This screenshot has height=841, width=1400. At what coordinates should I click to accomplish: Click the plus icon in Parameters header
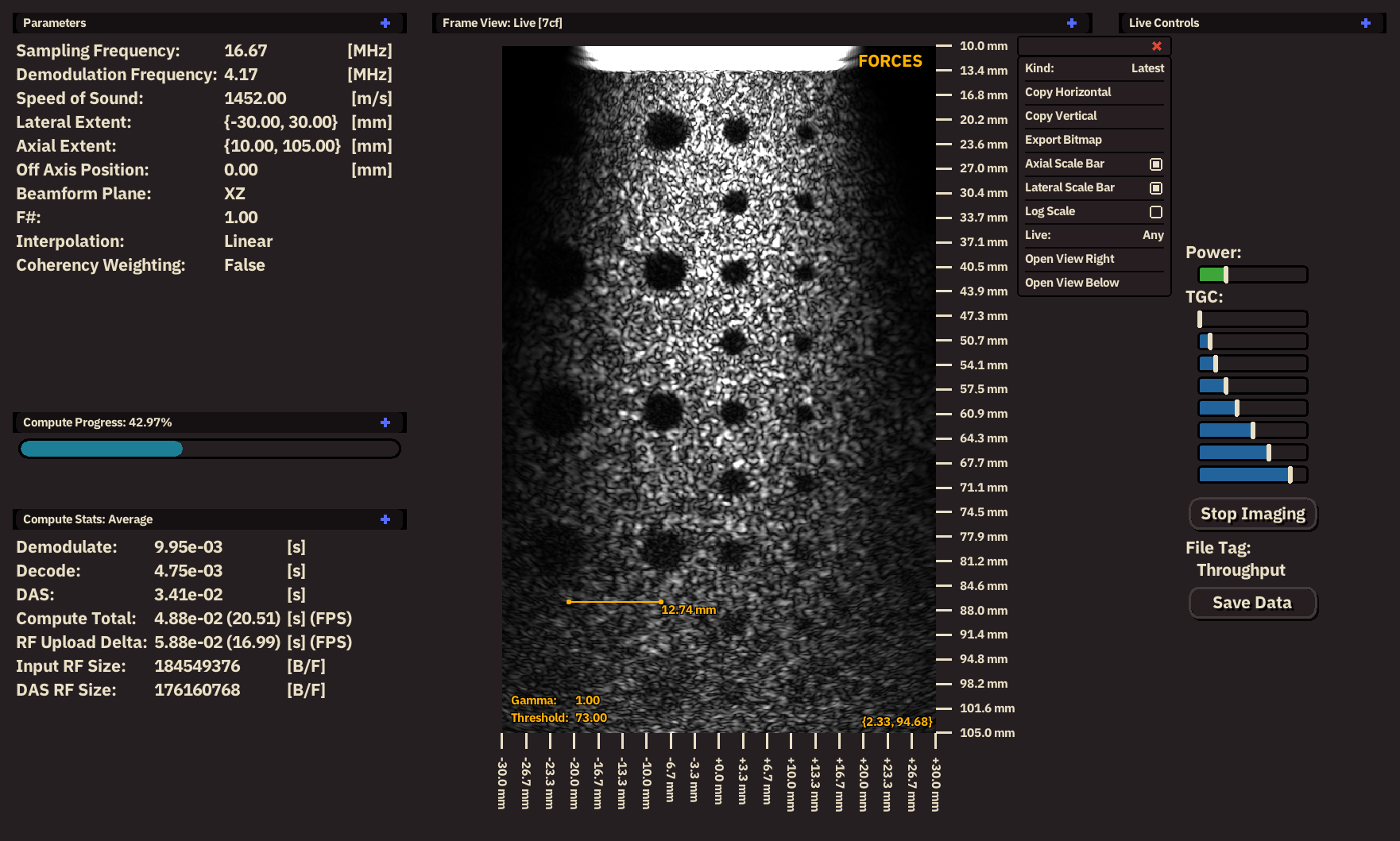pos(385,23)
